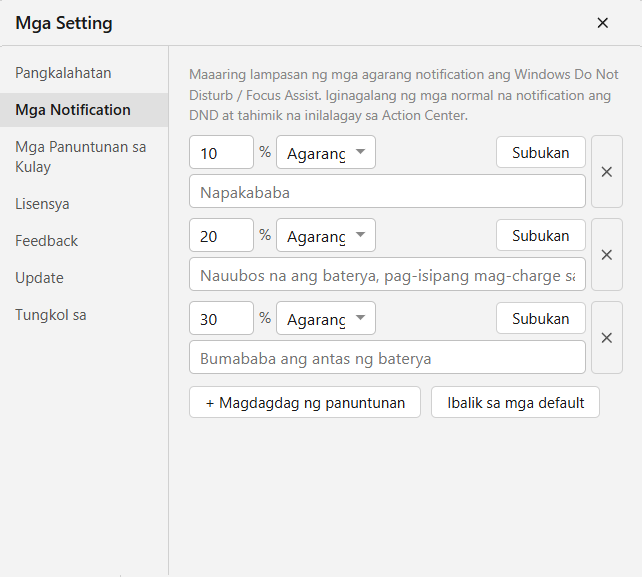This screenshot has height=577, width=642.
Task: Switch to the Update section
Action: coord(84,278)
